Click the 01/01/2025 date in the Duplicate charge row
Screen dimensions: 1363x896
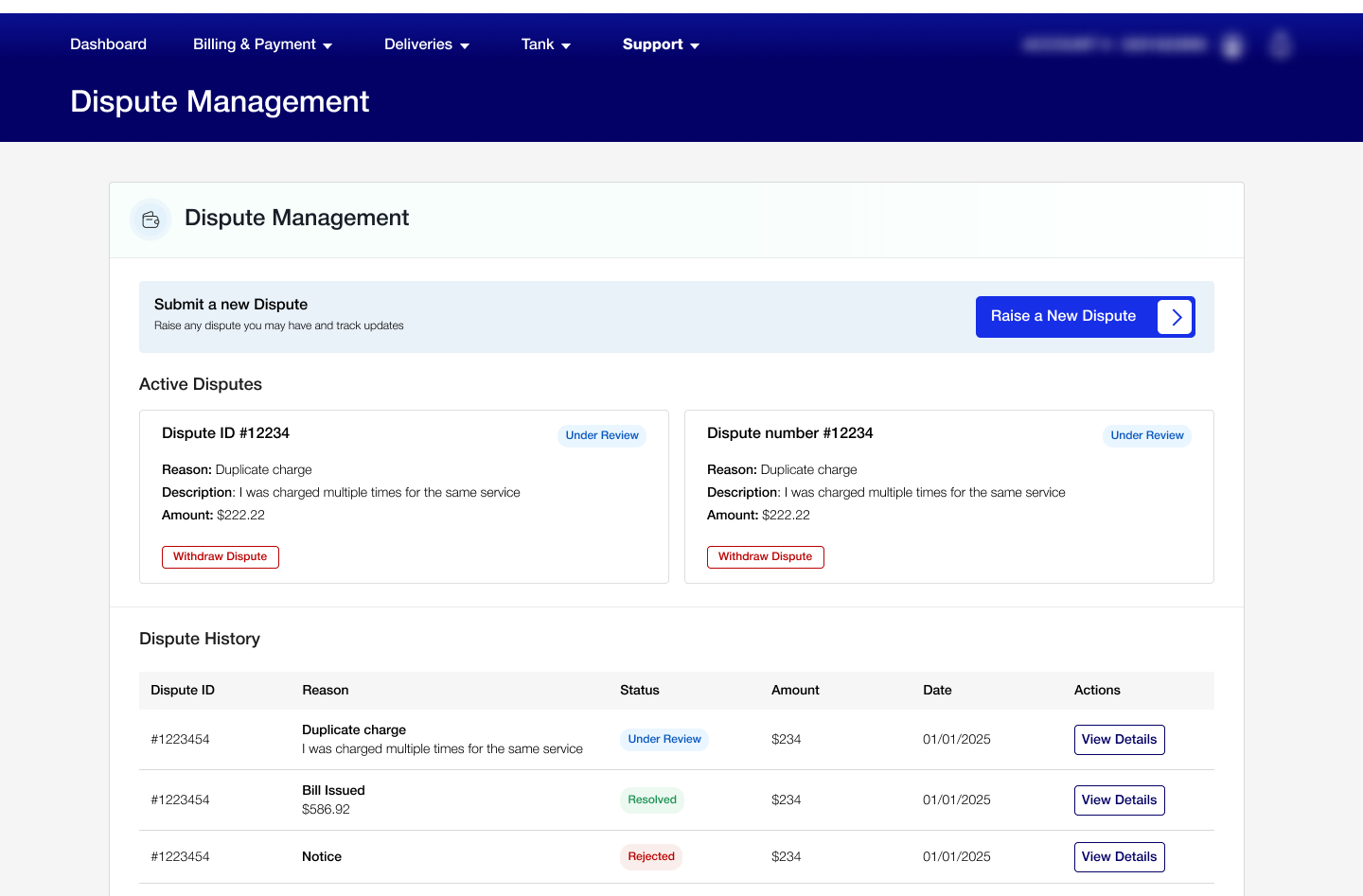click(x=957, y=740)
